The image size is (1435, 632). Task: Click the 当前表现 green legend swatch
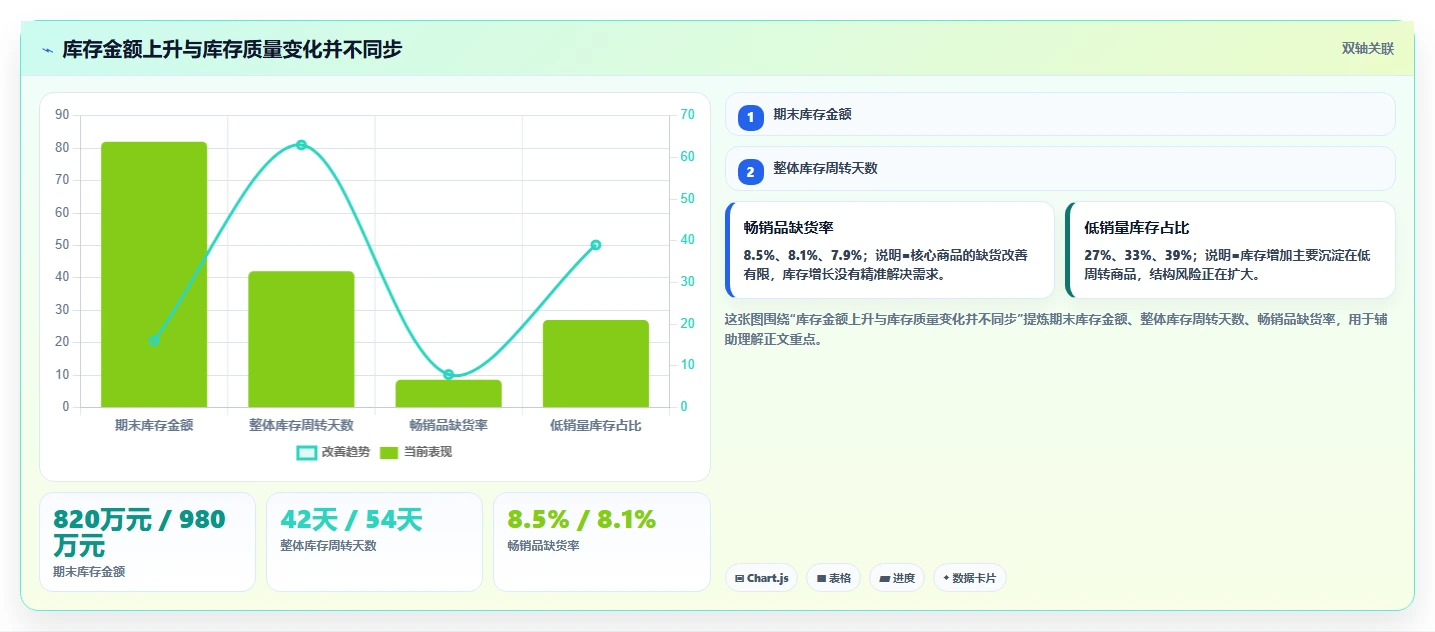point(389,453)
